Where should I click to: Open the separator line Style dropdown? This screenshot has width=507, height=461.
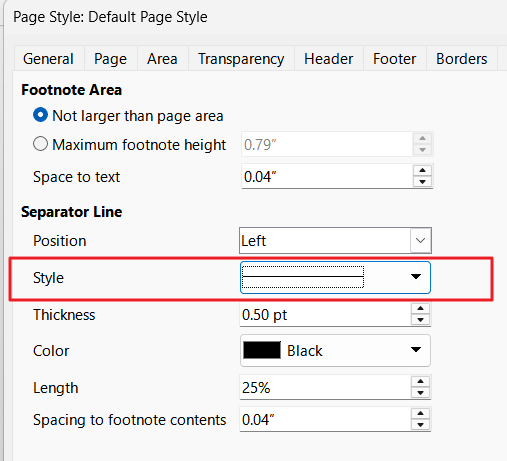[x=335, y=277]
